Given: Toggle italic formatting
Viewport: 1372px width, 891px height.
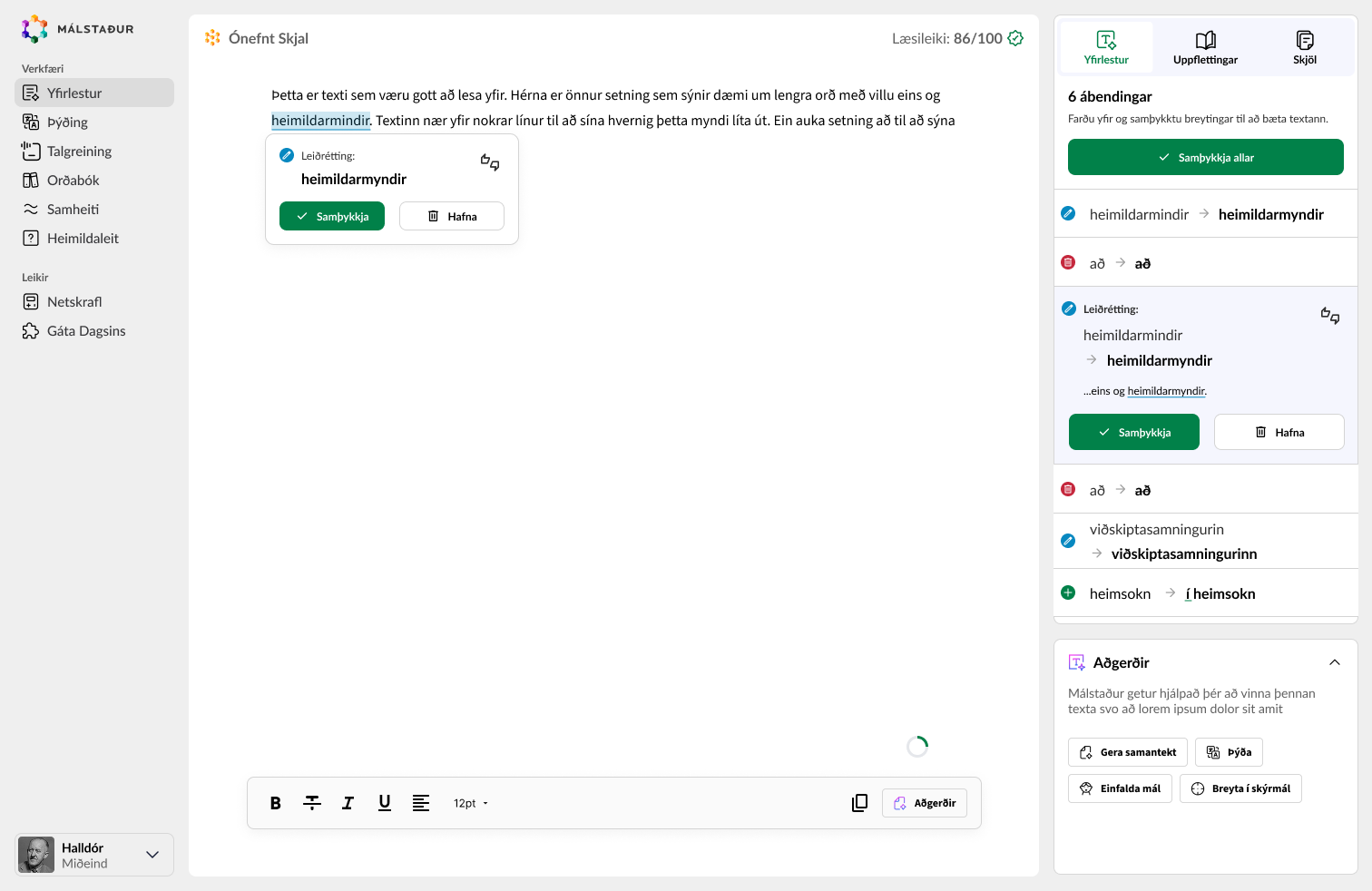Looking at the screenshot, I should click(348, 803).
